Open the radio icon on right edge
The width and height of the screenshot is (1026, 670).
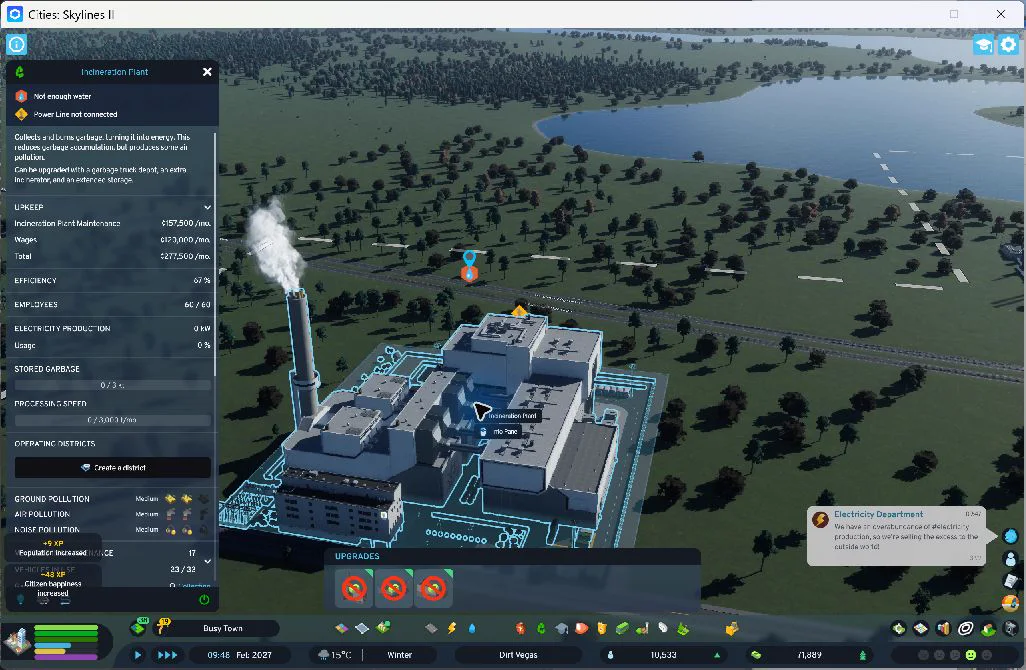click(1010, 603)
